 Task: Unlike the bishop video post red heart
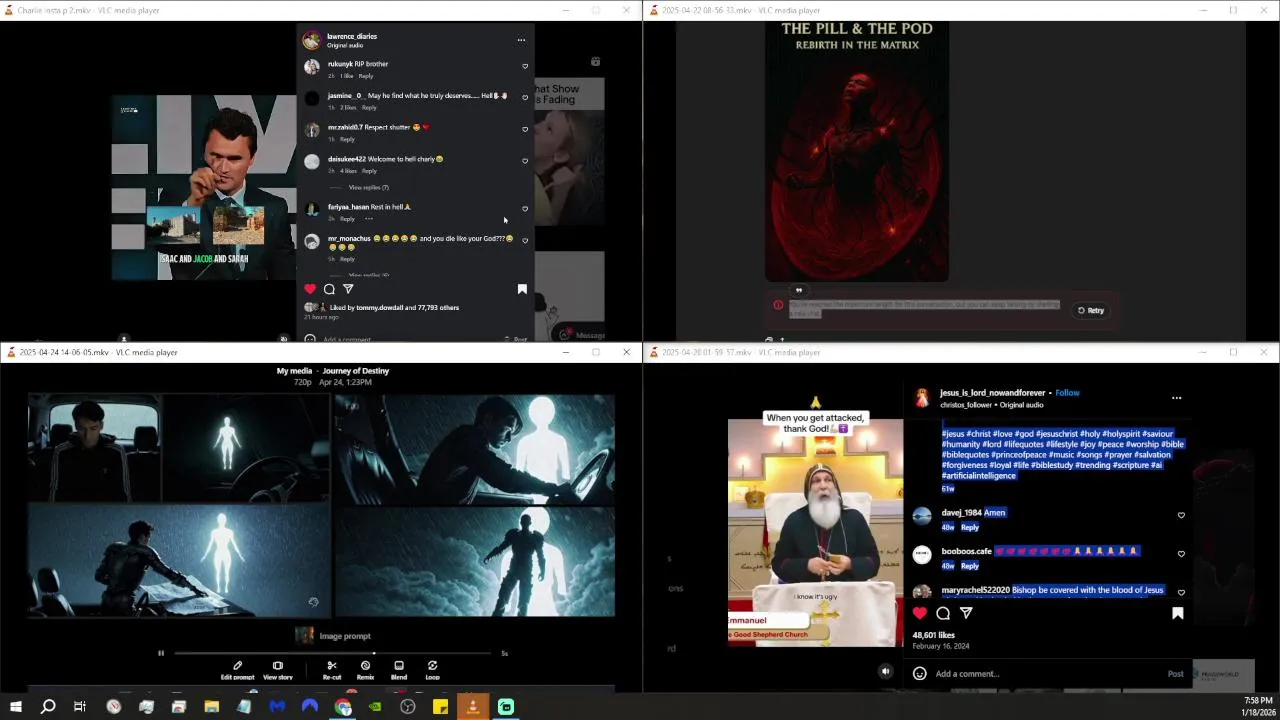click(x=920, y=613)
